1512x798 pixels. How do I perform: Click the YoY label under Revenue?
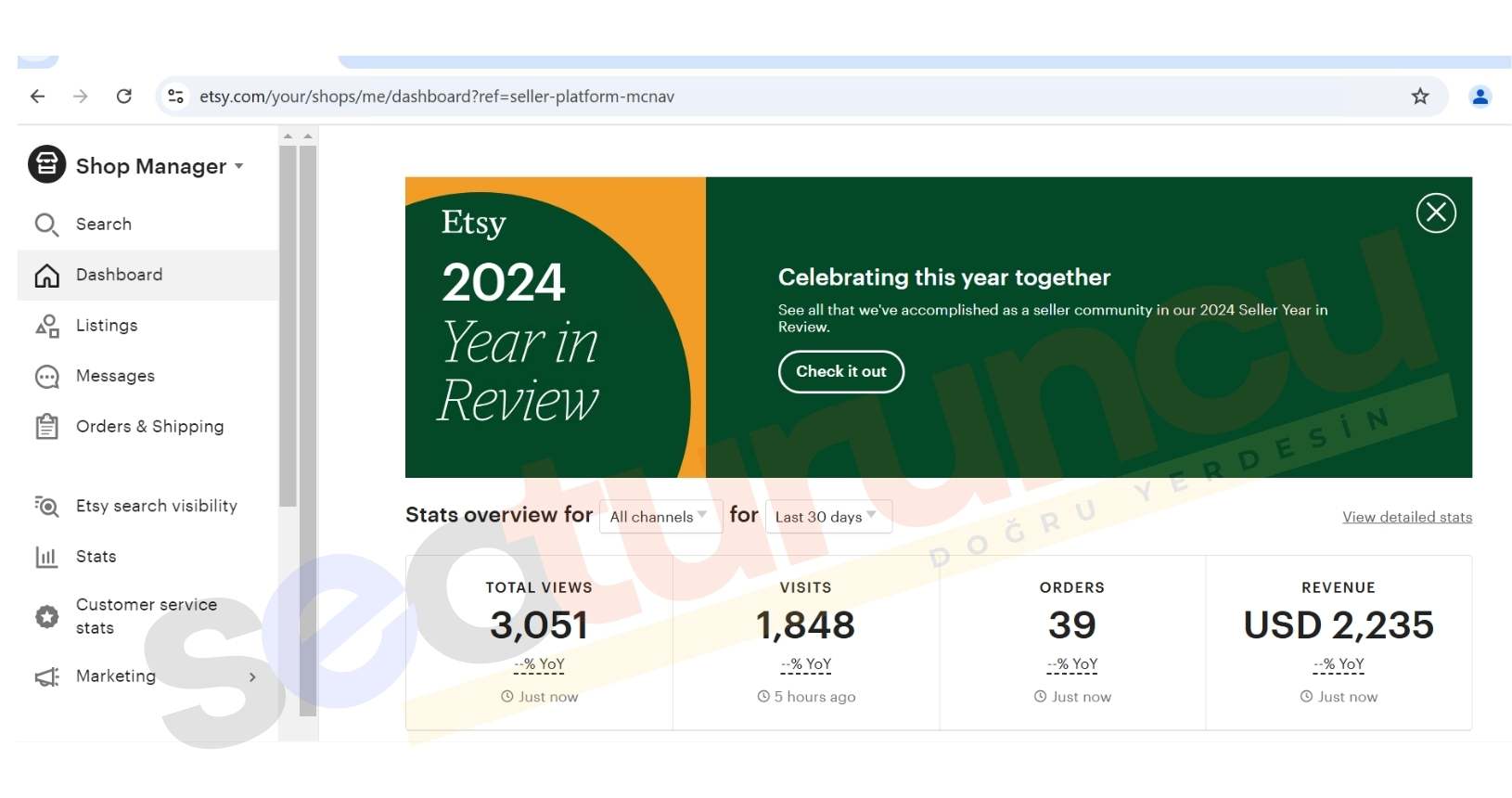(x=1339, y=664)
